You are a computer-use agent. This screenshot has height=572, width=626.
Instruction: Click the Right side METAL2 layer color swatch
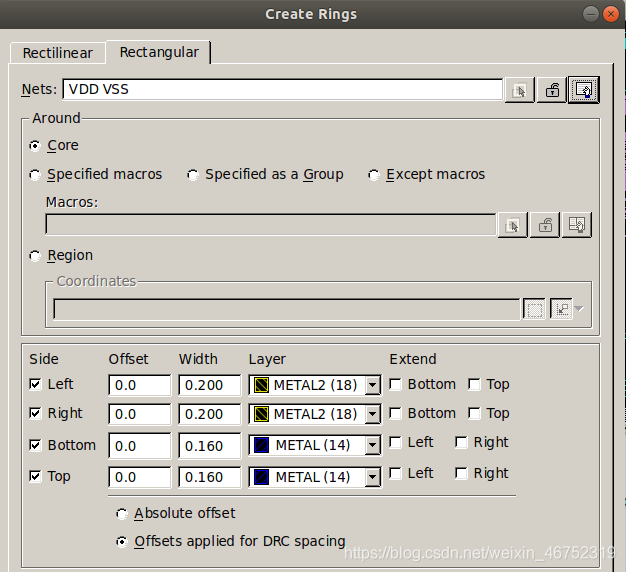click(x=260, y=414)
